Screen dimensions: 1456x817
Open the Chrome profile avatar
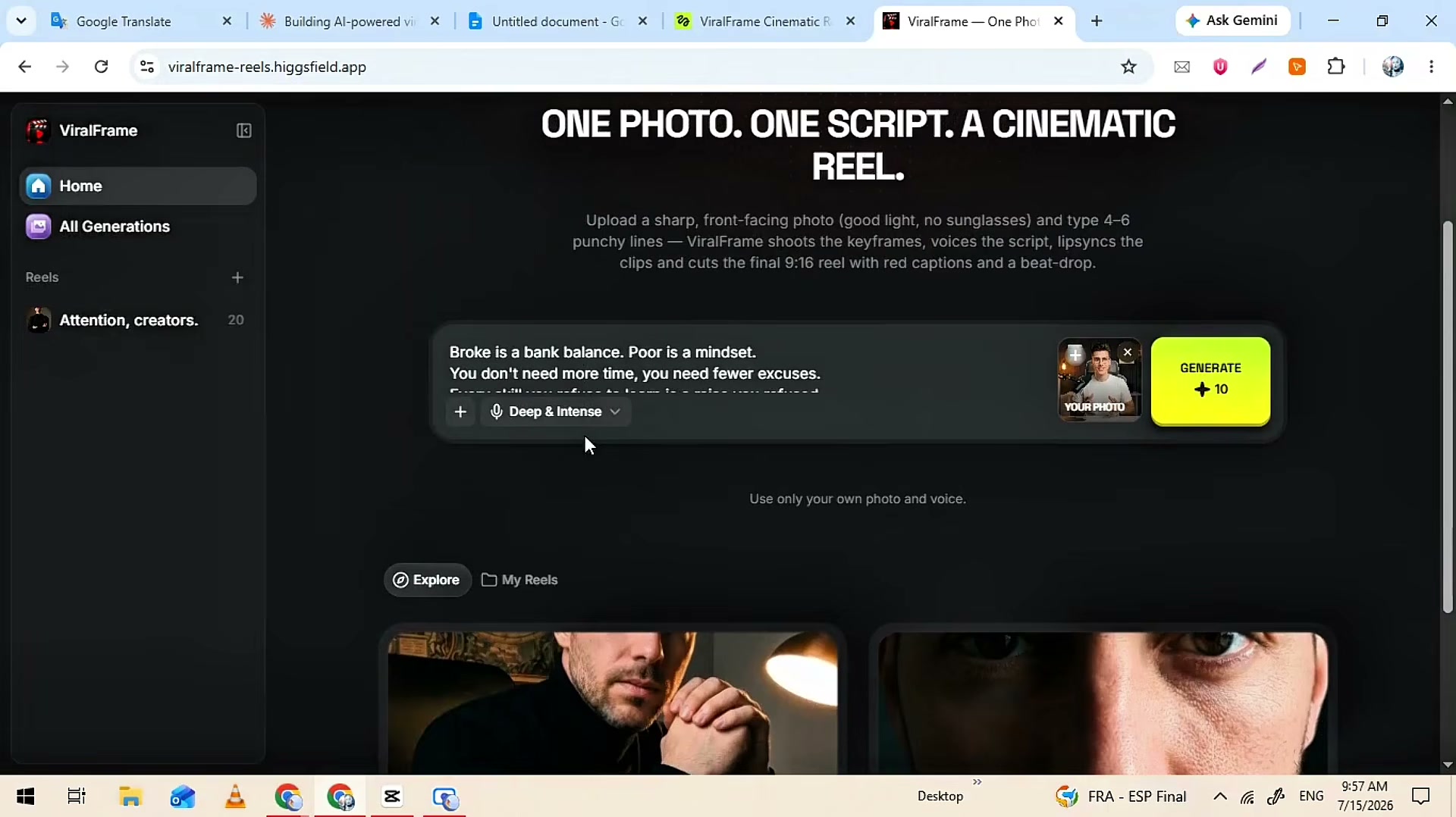pos(1393,67)
